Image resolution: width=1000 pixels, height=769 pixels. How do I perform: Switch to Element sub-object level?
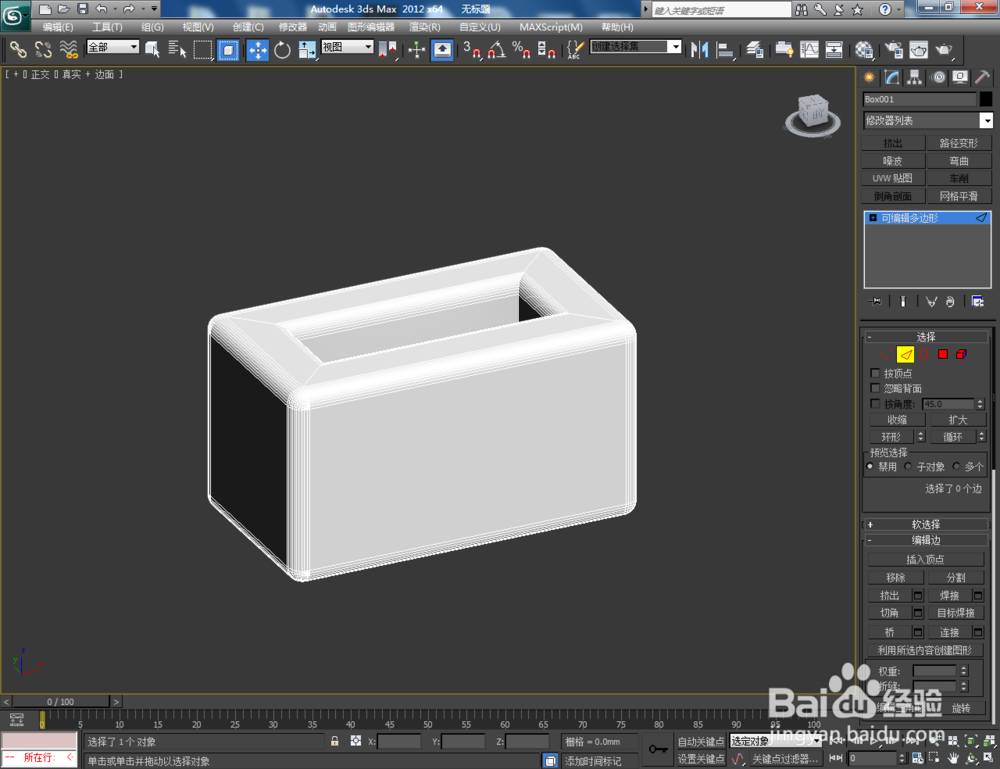tap(961, 355)
